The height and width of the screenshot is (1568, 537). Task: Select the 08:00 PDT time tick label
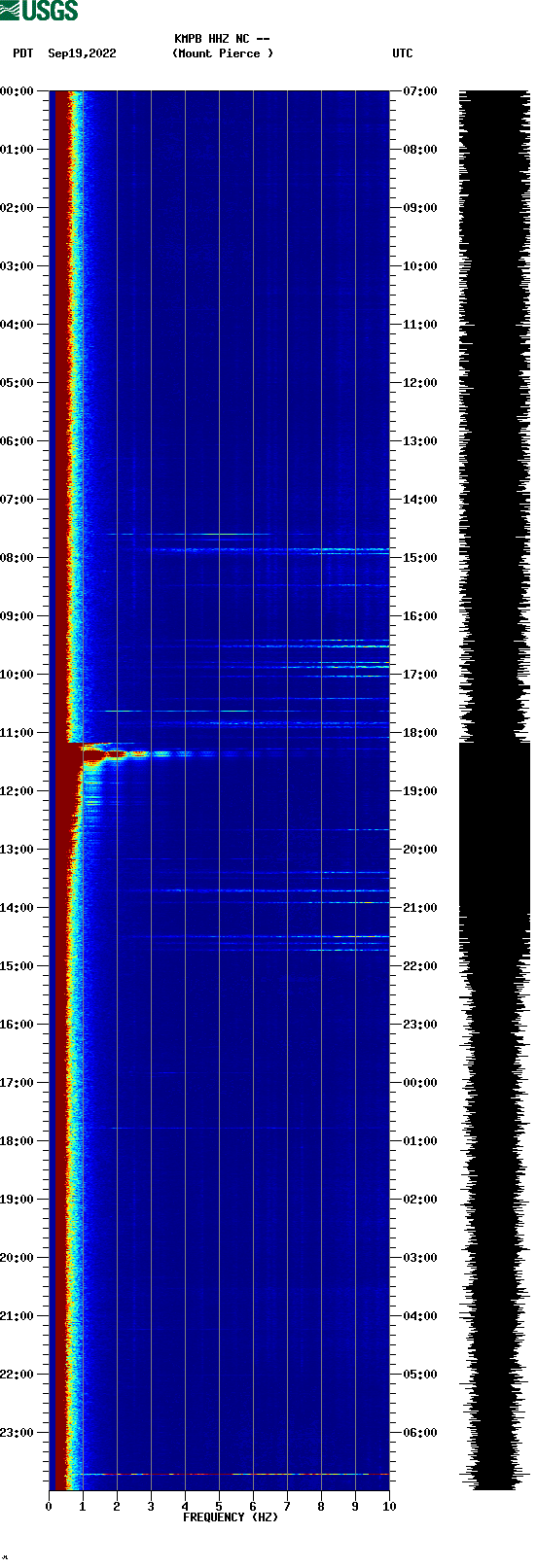[17, 558]
